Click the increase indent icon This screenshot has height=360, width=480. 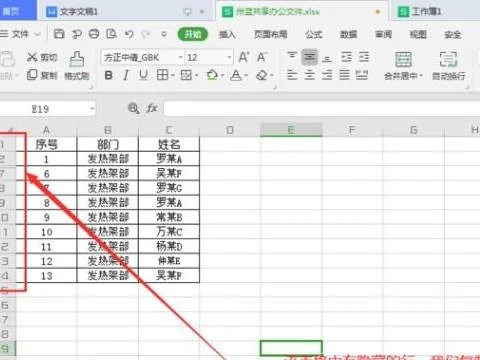[364, 57]
